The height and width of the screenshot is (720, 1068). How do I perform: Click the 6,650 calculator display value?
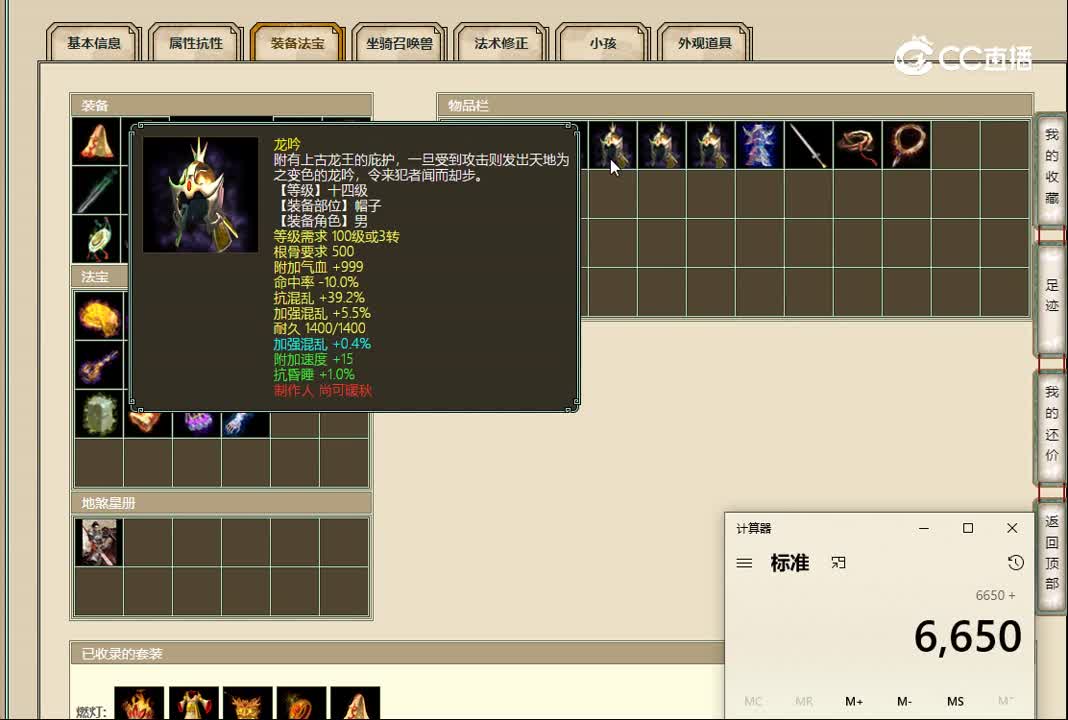(967, 637)
